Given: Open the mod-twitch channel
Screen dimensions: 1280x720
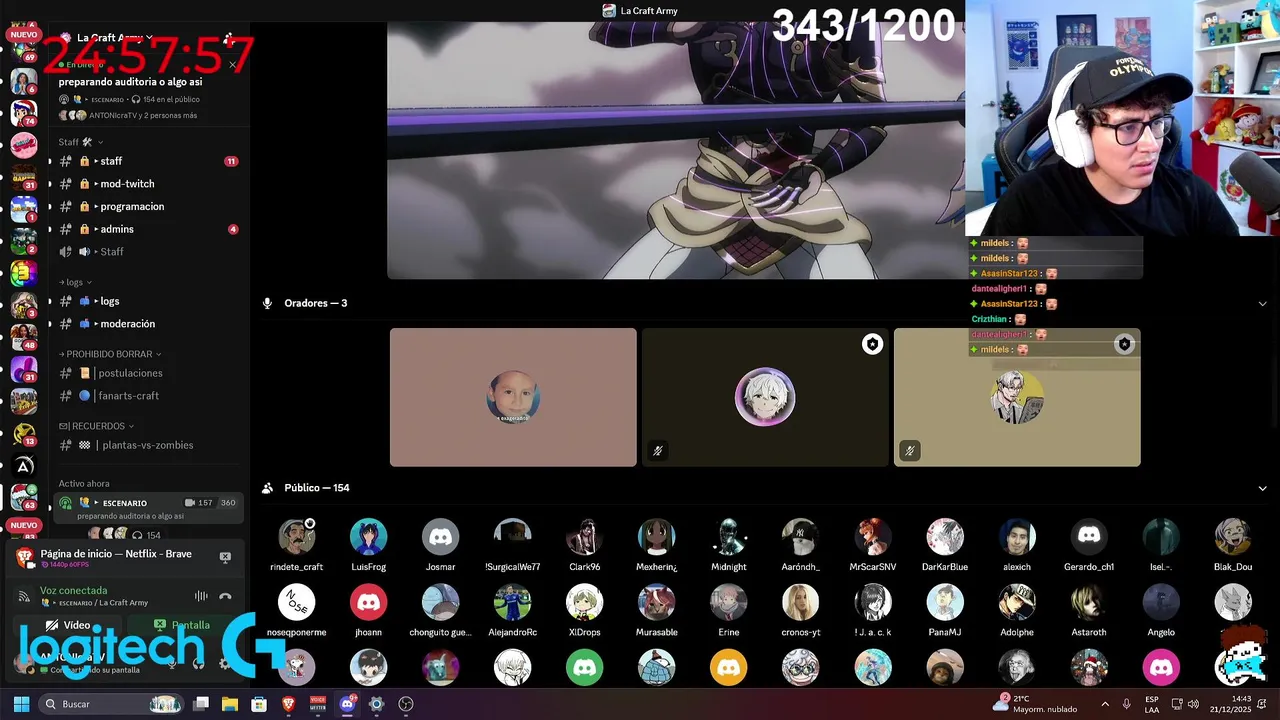Looking at the screenshot, I should pyautogui.click(x=148, y=184).
